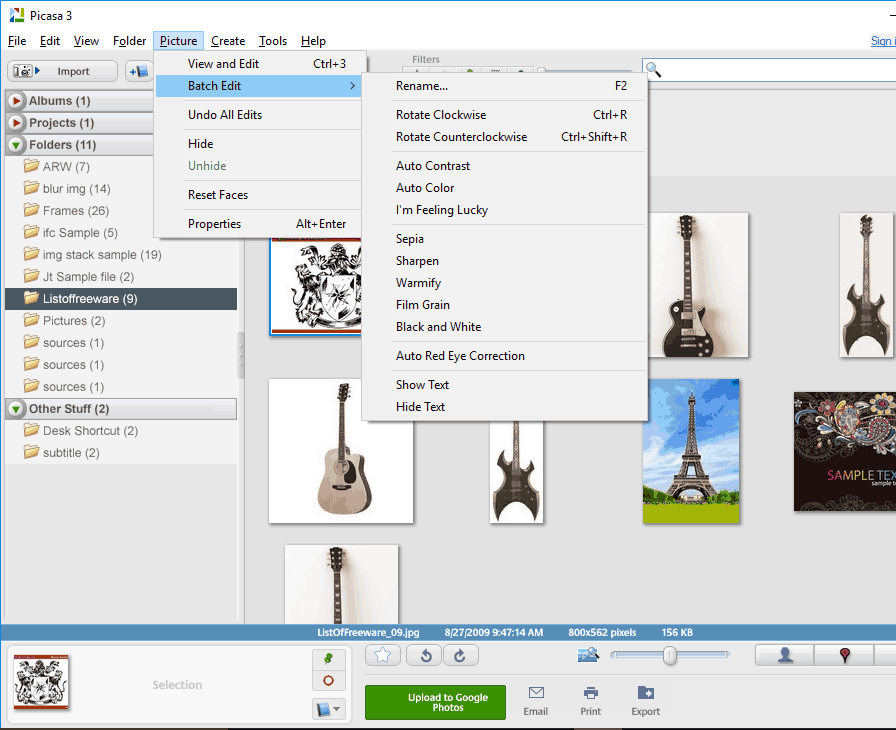Apply Auto Contrast batch edit
The height and width of the screenshot is (730, 896).
point(505,166)
